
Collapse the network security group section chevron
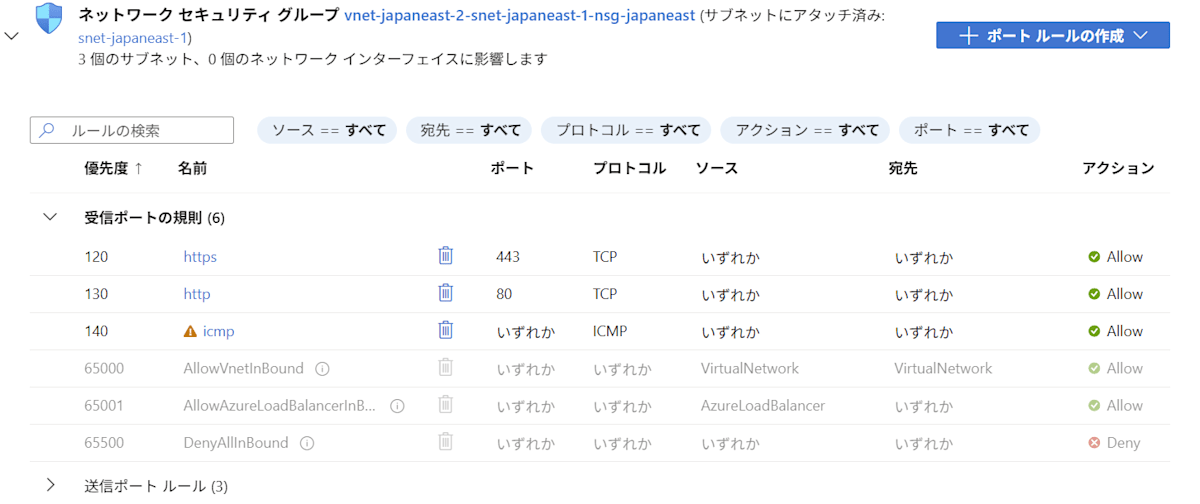[11, 36]
